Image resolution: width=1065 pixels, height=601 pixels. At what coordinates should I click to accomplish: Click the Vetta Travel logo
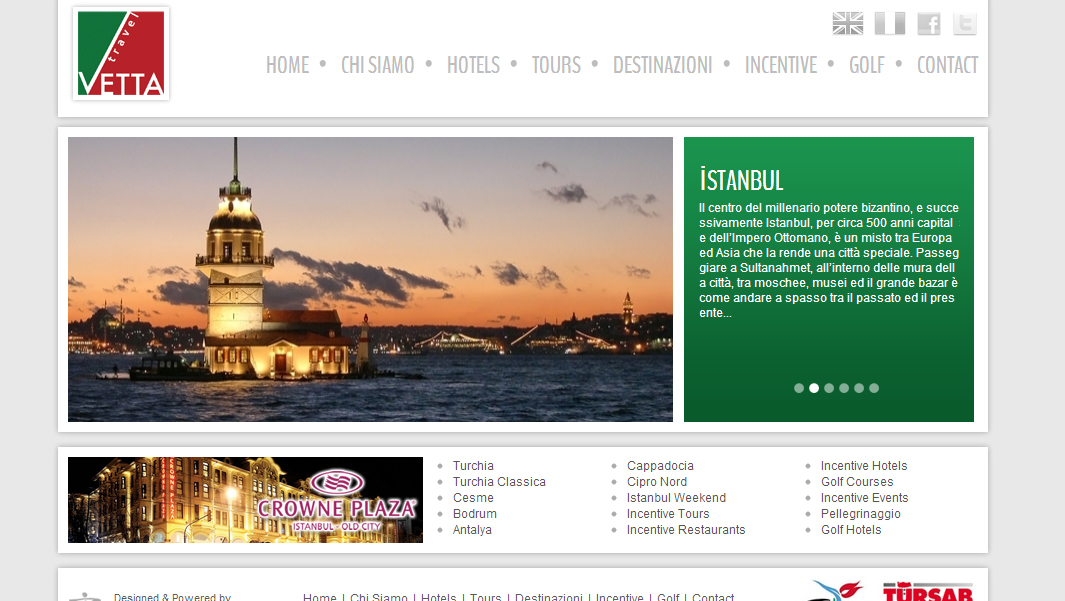point(120,53)
